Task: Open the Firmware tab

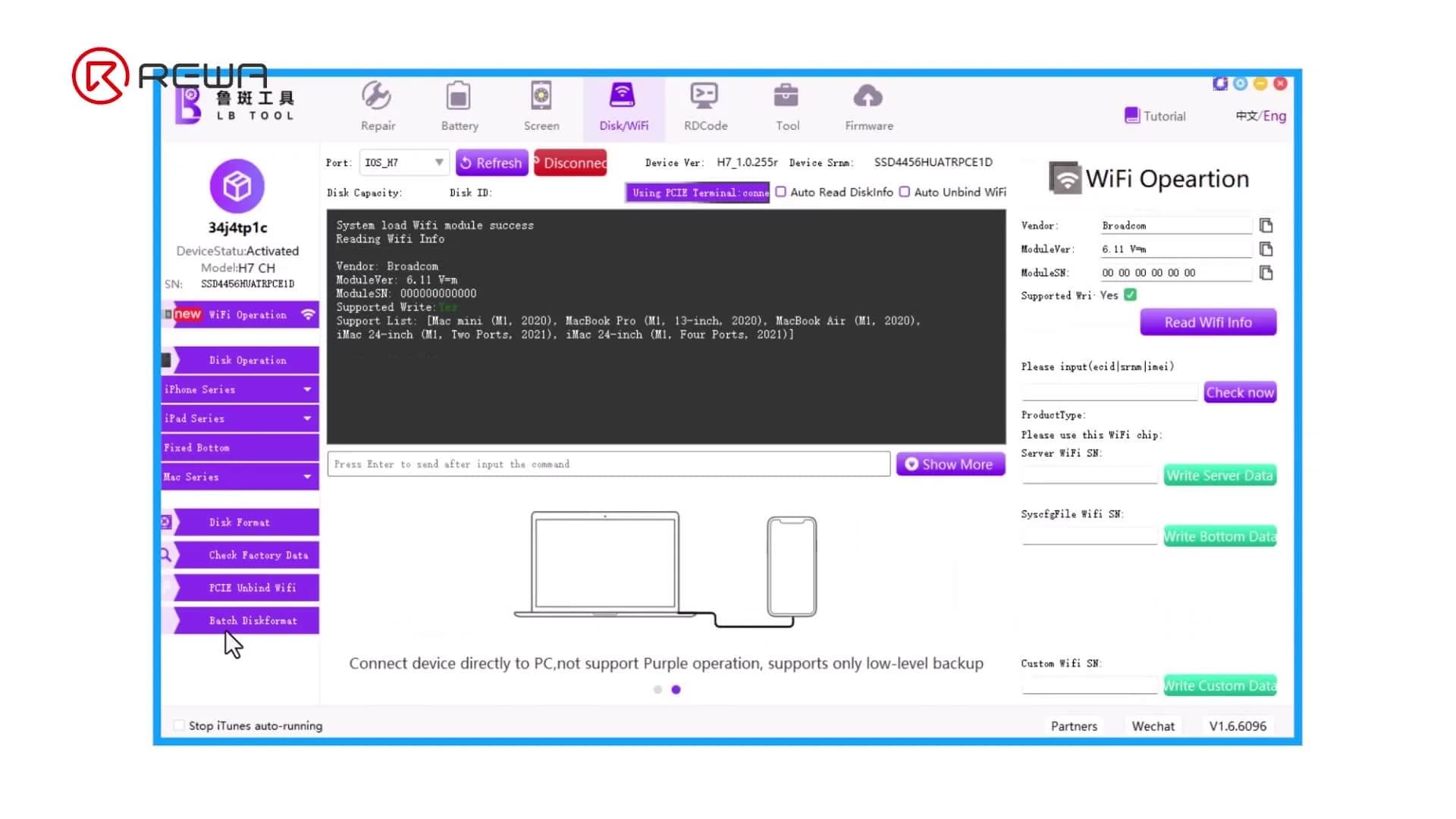Action: [x=869, y=107]
